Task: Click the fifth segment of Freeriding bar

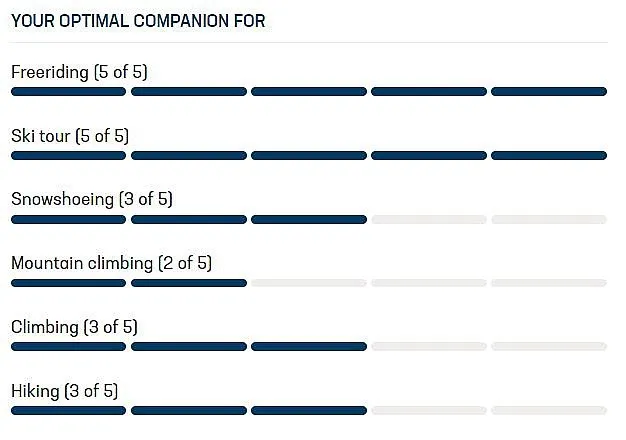Action: 549,92
